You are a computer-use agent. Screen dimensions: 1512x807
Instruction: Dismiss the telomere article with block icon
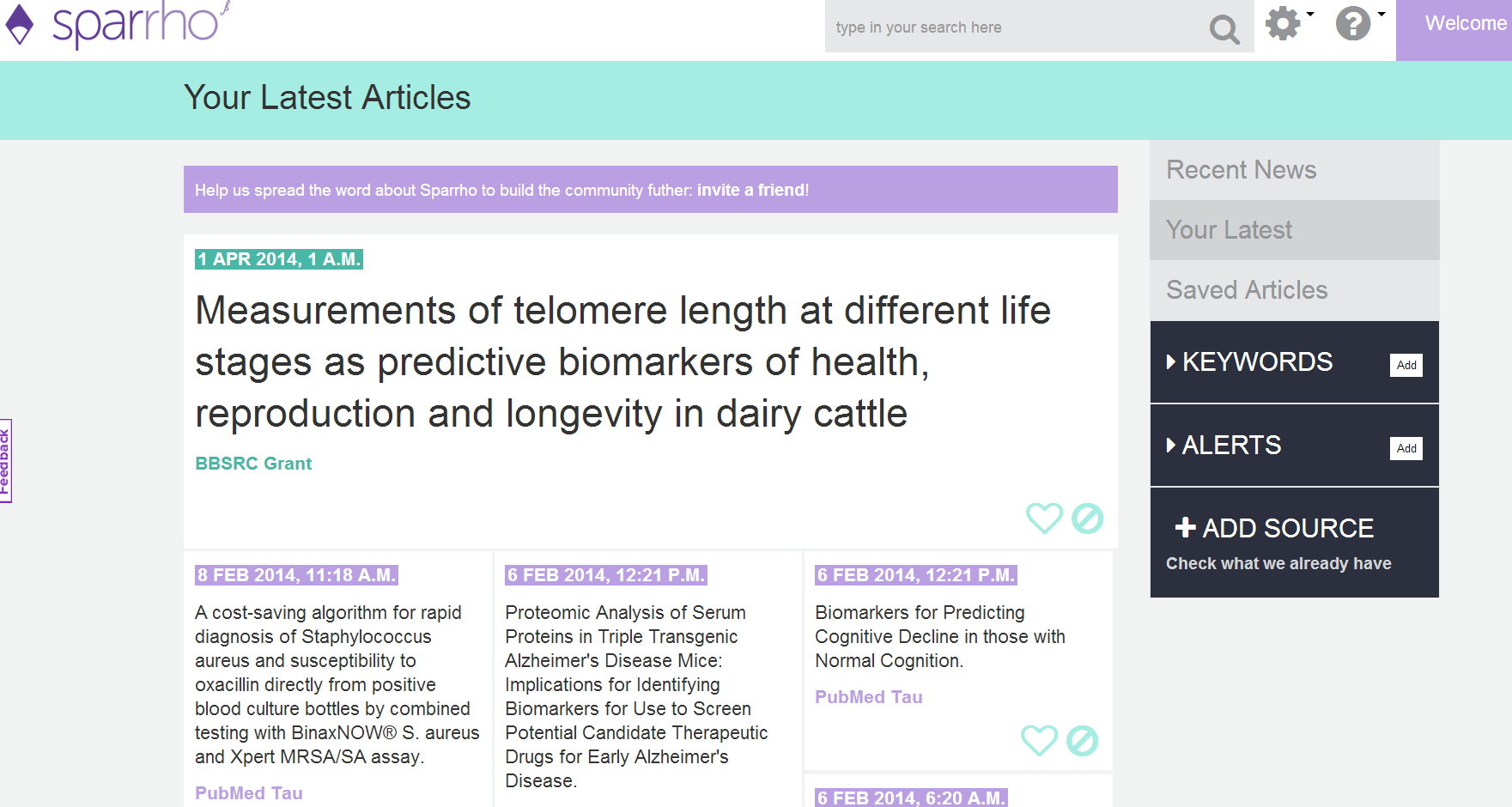point(1087,518)
